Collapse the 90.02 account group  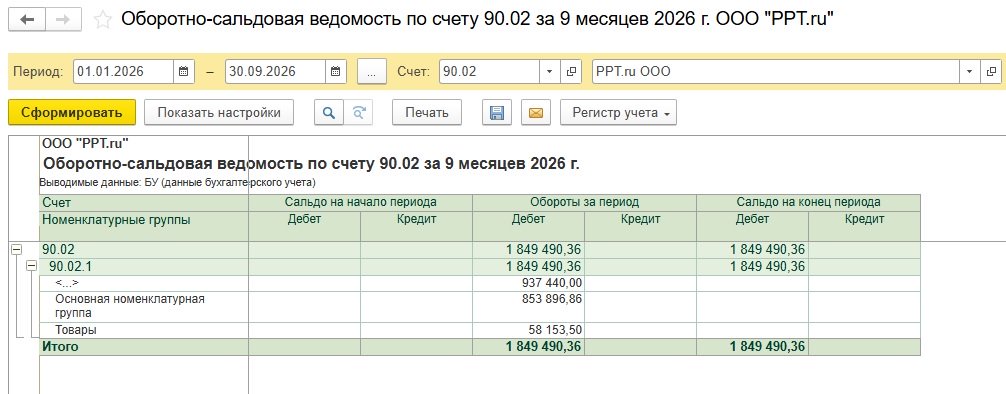pos(16,249)
